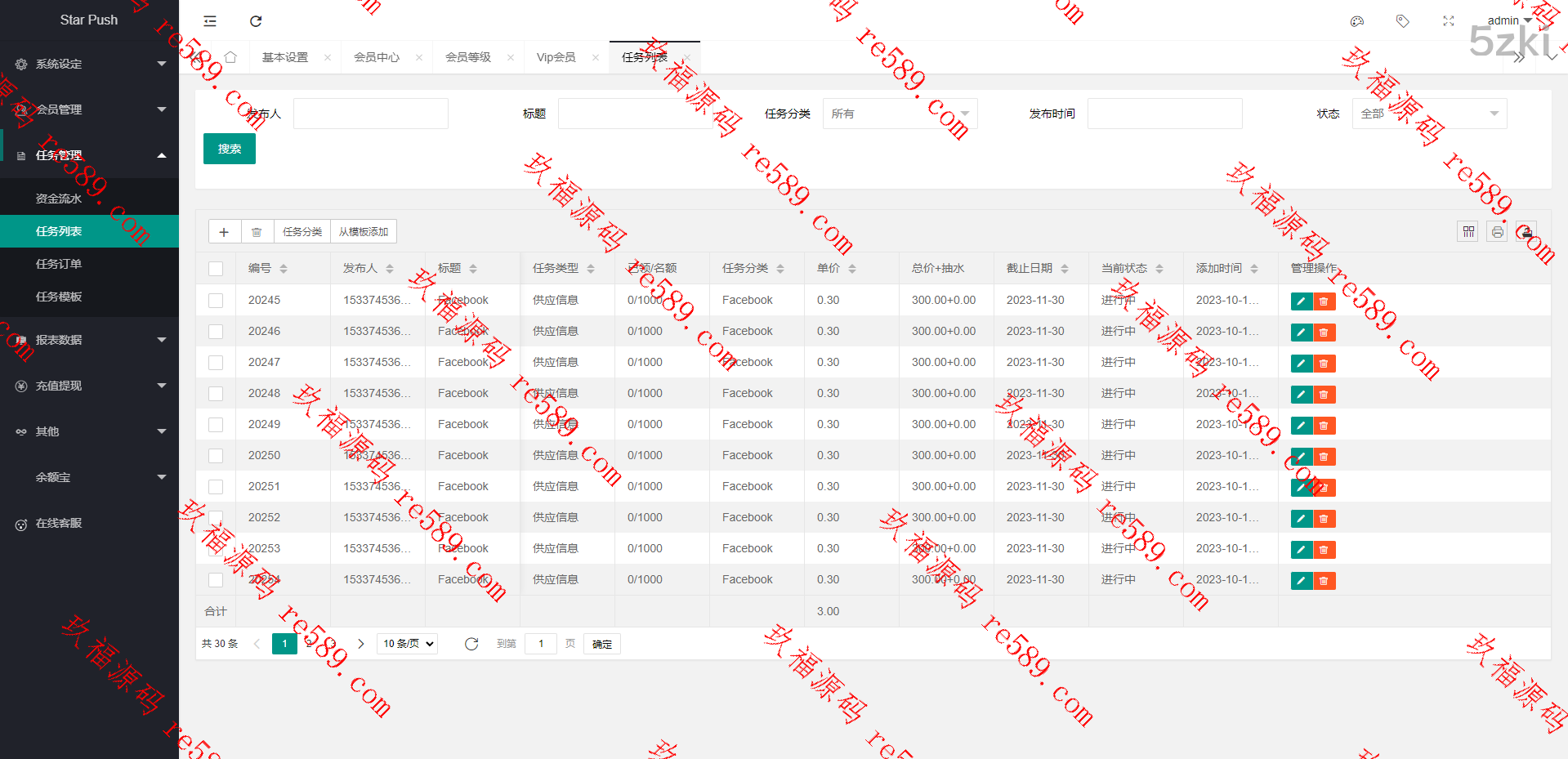1568x759 pixels.
Task: Click the green edit icon for task 20245
Action: pos(1301,301)
